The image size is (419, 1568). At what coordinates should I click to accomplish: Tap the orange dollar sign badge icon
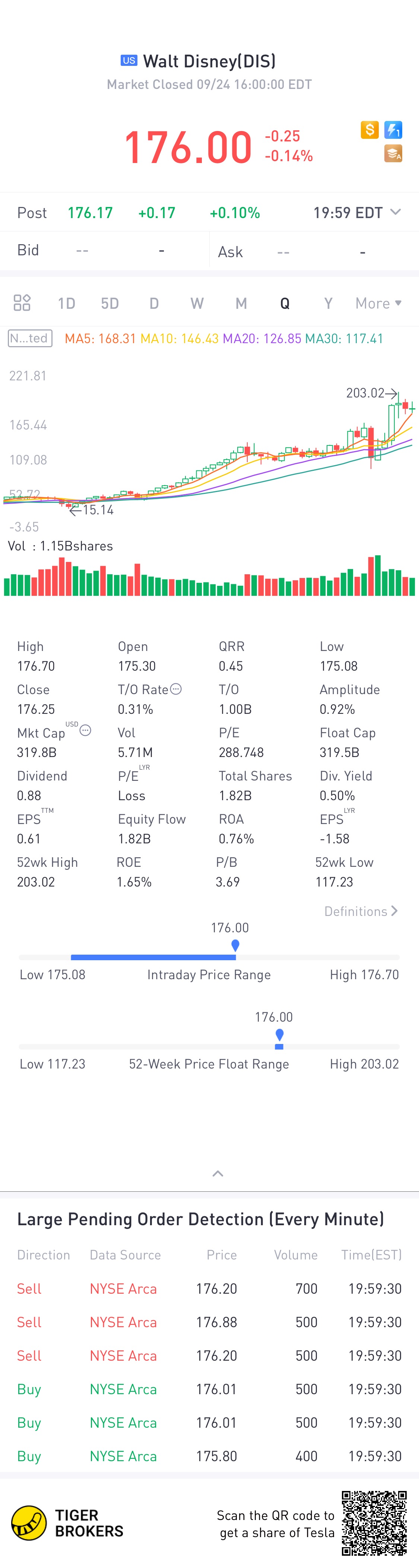coord(369,130)
